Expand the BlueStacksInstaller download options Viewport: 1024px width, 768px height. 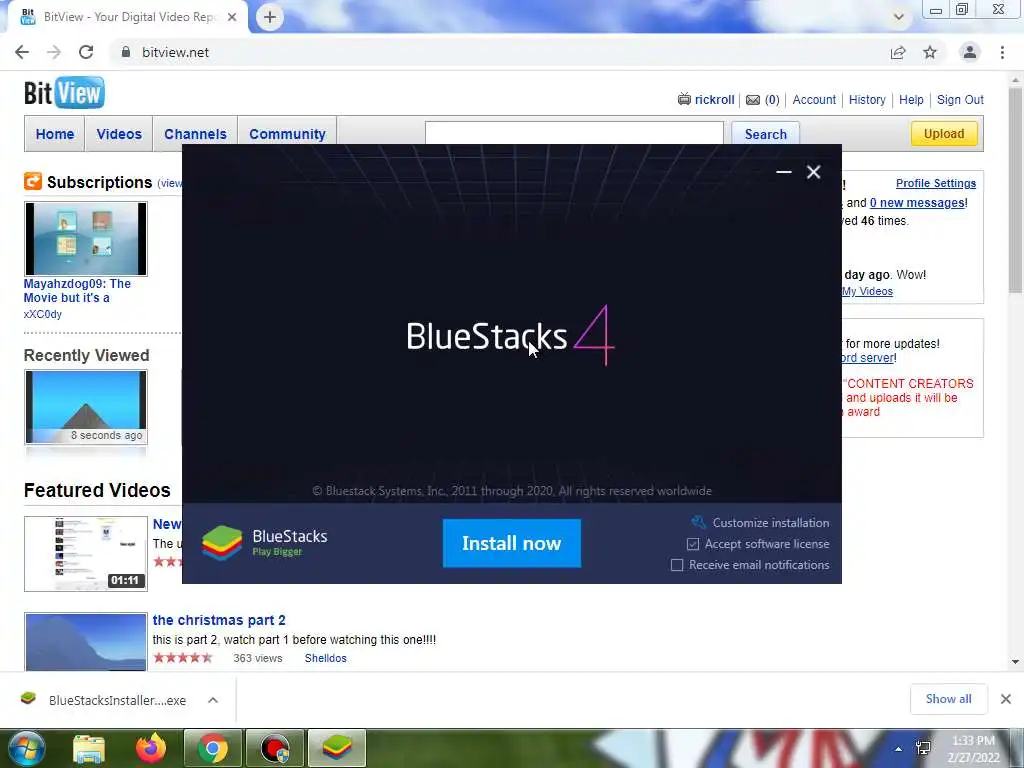click(213, 700)
